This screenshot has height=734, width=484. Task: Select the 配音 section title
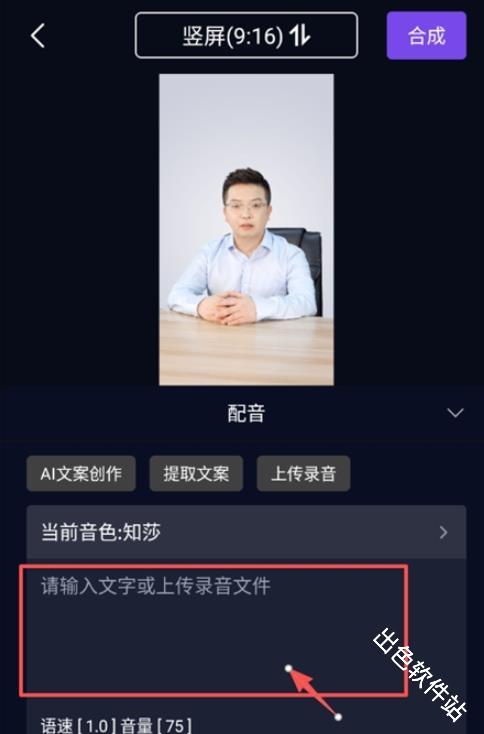click(246, 413)
